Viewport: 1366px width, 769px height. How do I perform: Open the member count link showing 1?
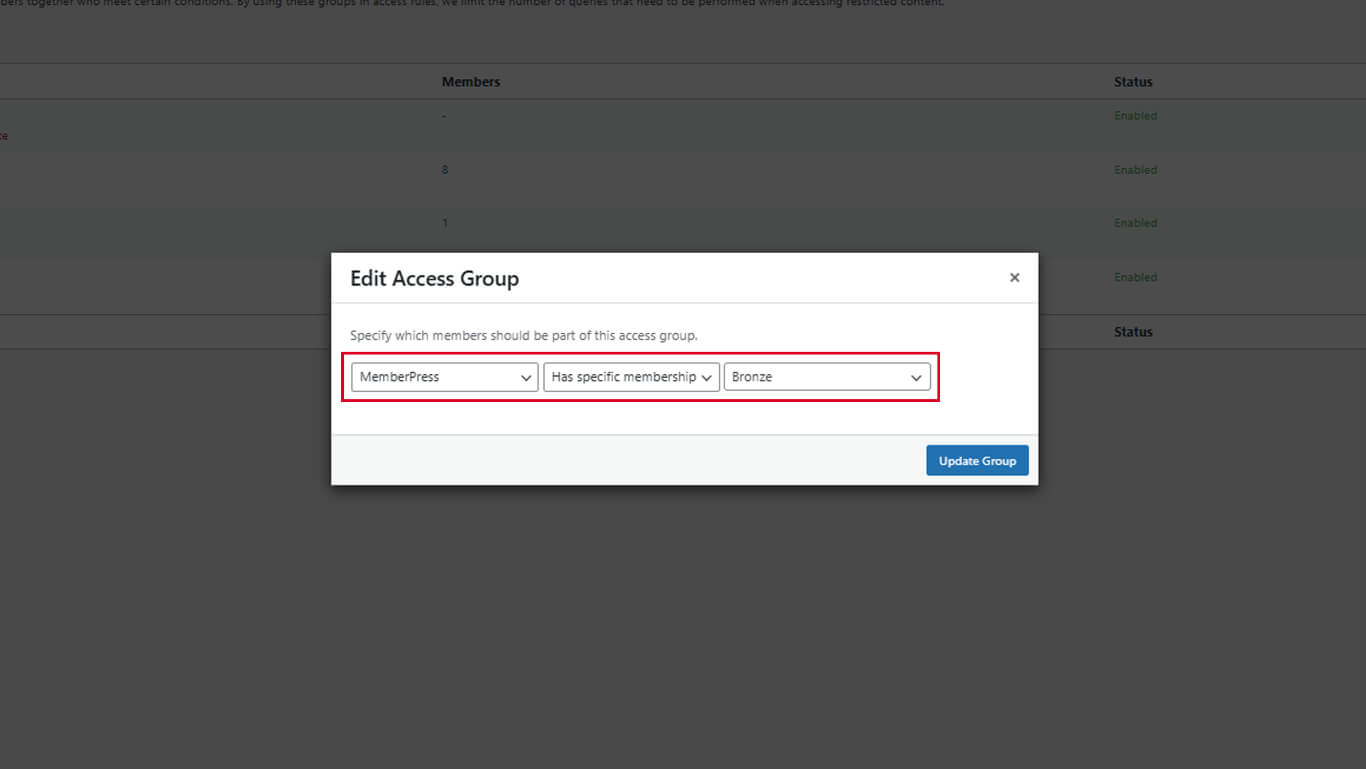coord(445,223)
